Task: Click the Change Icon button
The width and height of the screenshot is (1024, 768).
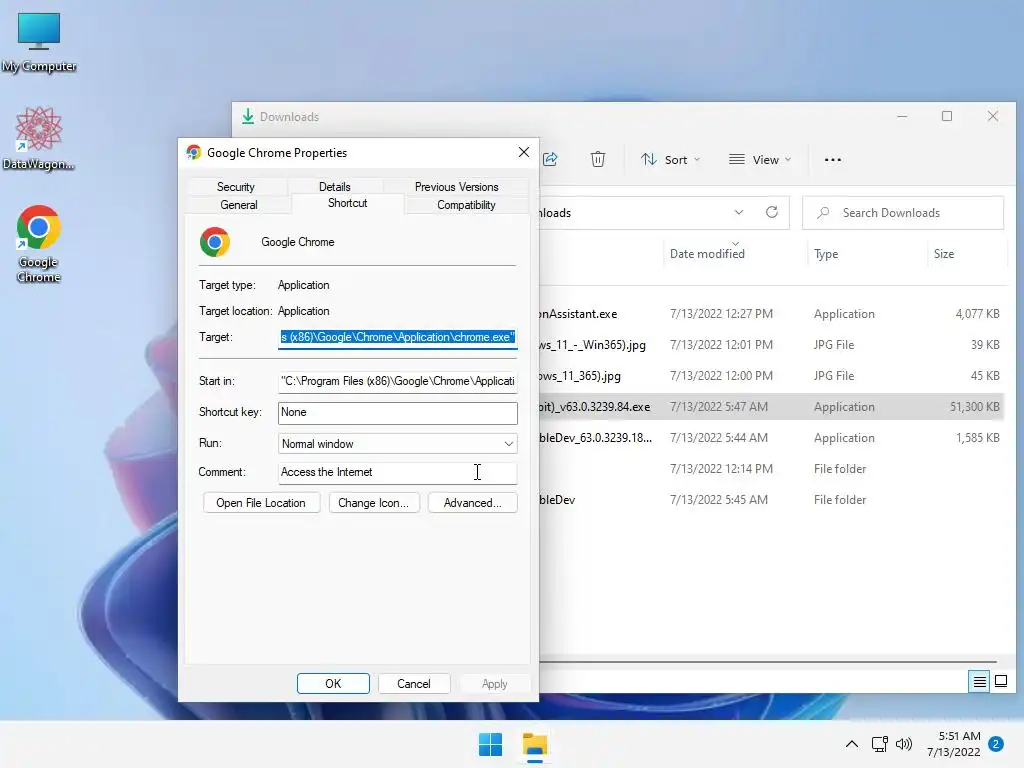Action: (374, 503)
